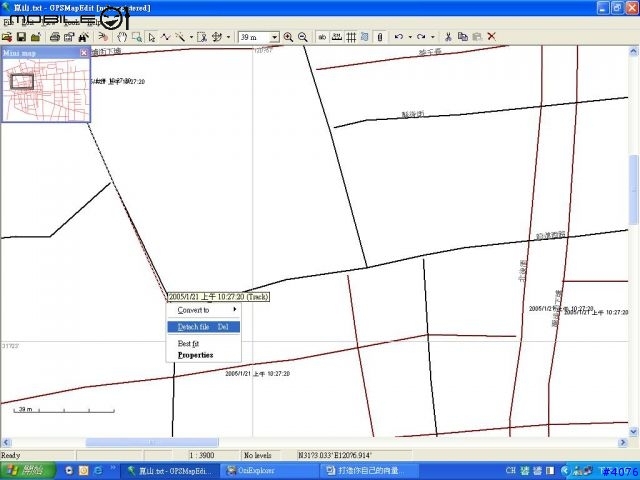Viewport: 640px width, 480px height.
Task: Expand the undo history dropdown arrow
Action: click(x=410, y=37)
